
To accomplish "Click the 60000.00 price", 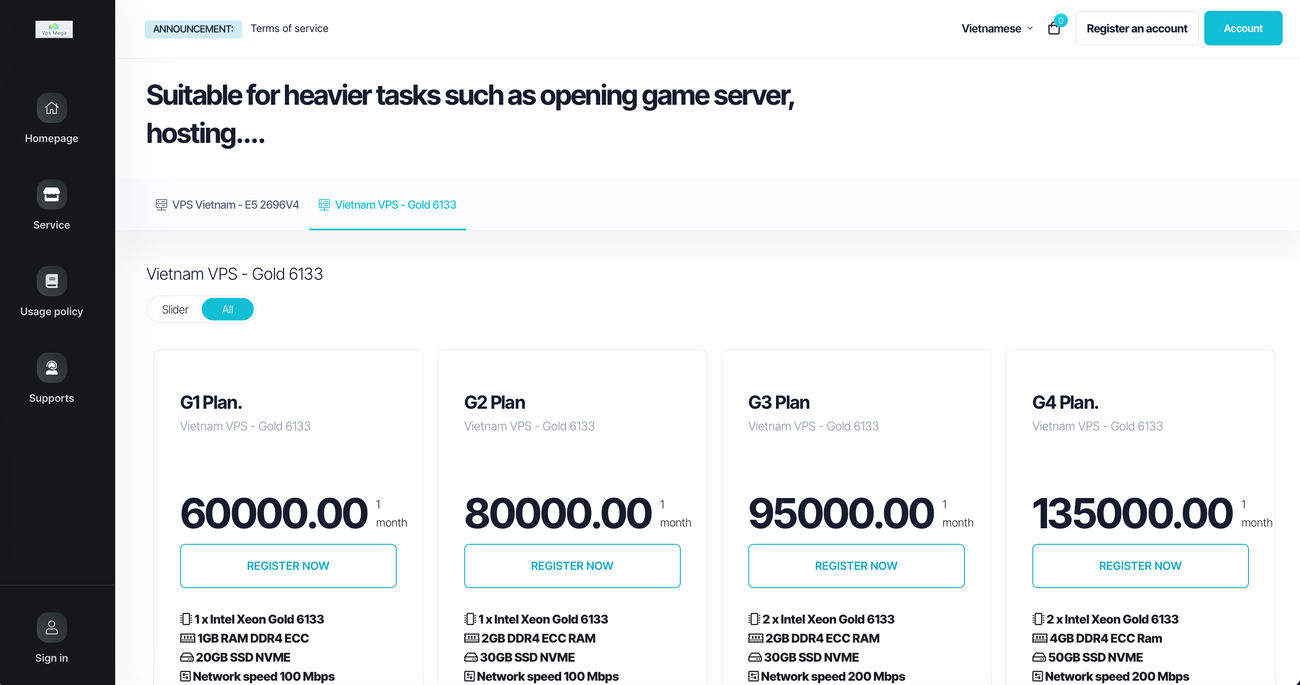I will pyautogui.click(x=274, y=514).
